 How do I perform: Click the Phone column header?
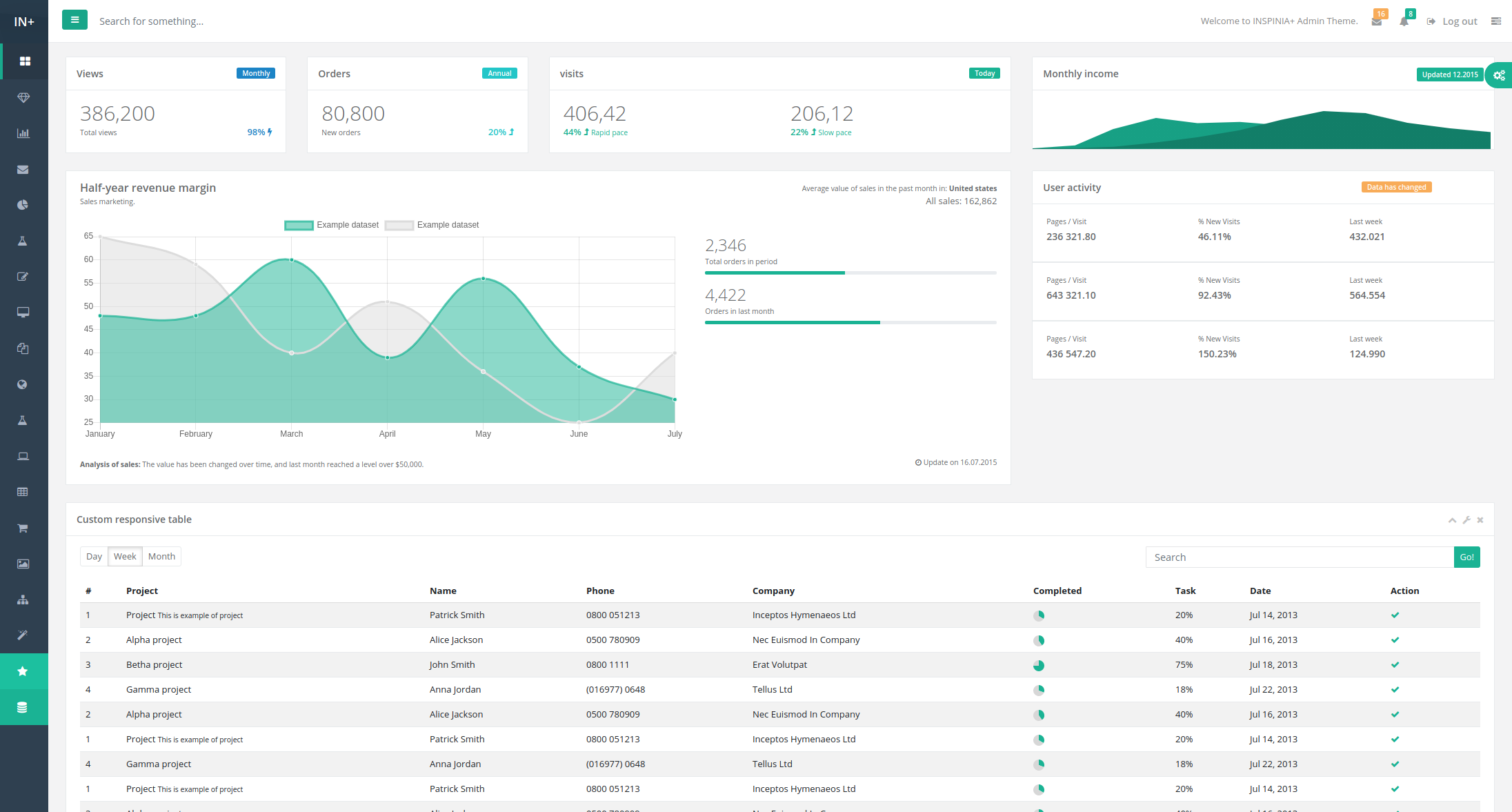[x=600, y=591]
